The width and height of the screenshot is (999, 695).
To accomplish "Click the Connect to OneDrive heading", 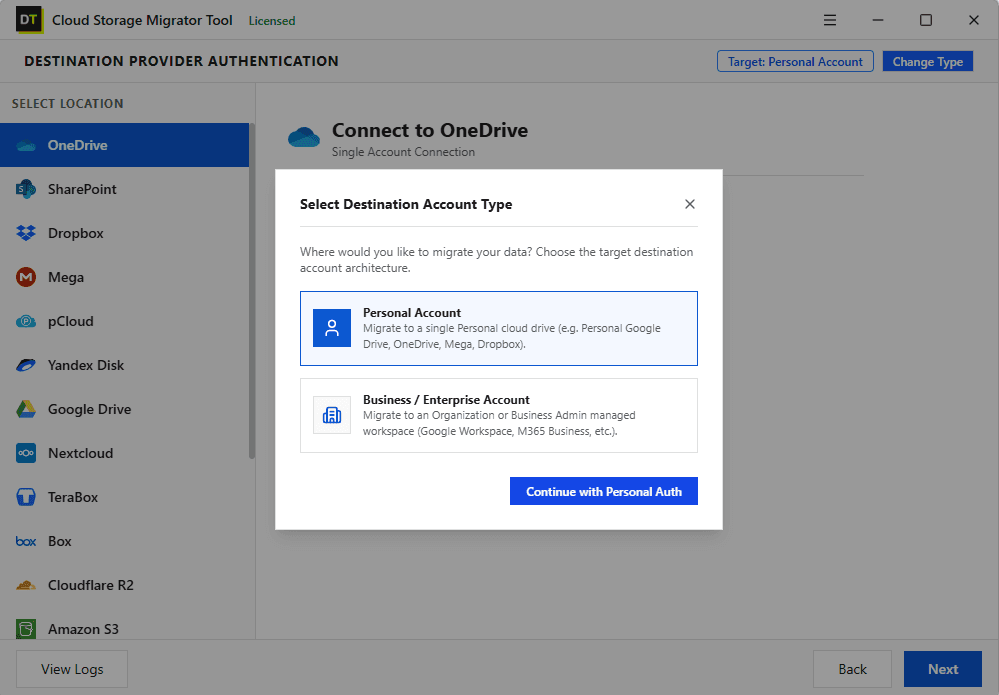I will point(430,130).
